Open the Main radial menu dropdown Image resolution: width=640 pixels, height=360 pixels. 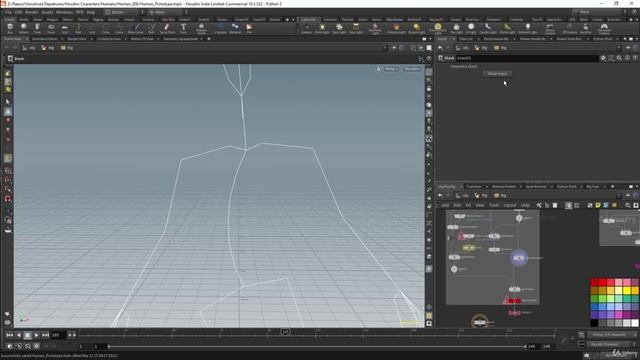point(165,12)
